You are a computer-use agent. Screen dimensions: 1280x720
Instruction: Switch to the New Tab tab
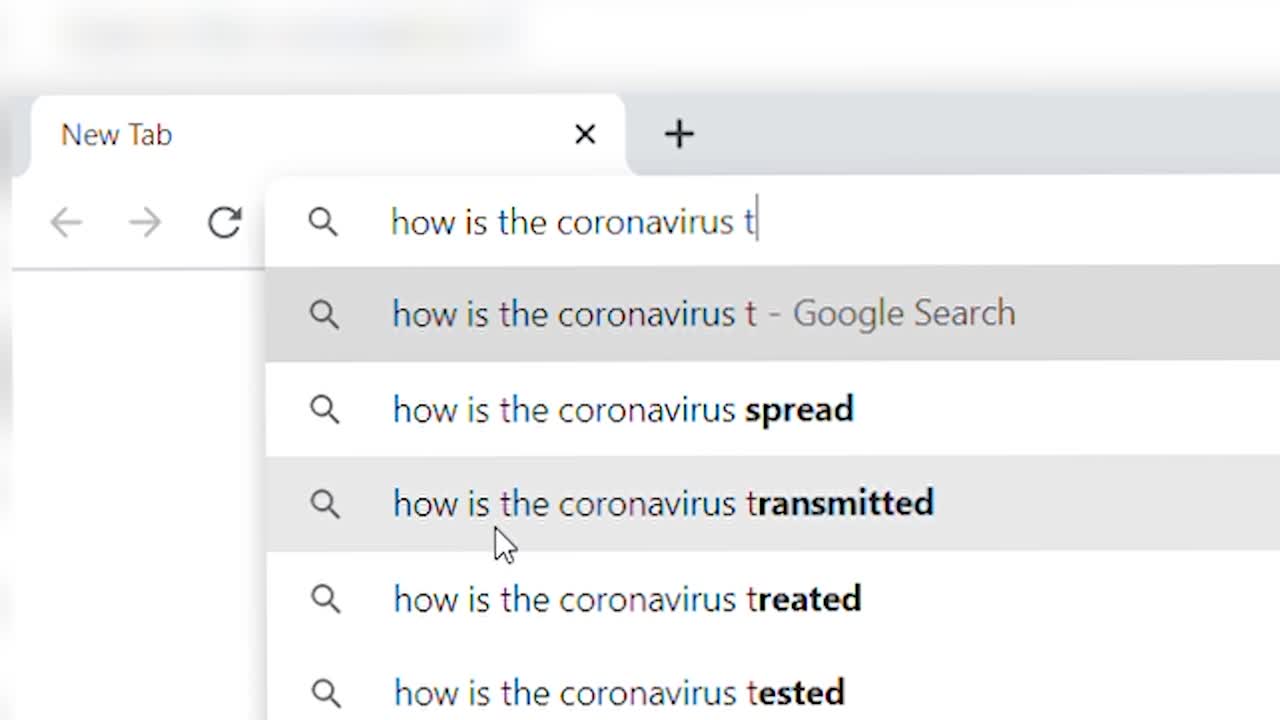pos(117,134)
